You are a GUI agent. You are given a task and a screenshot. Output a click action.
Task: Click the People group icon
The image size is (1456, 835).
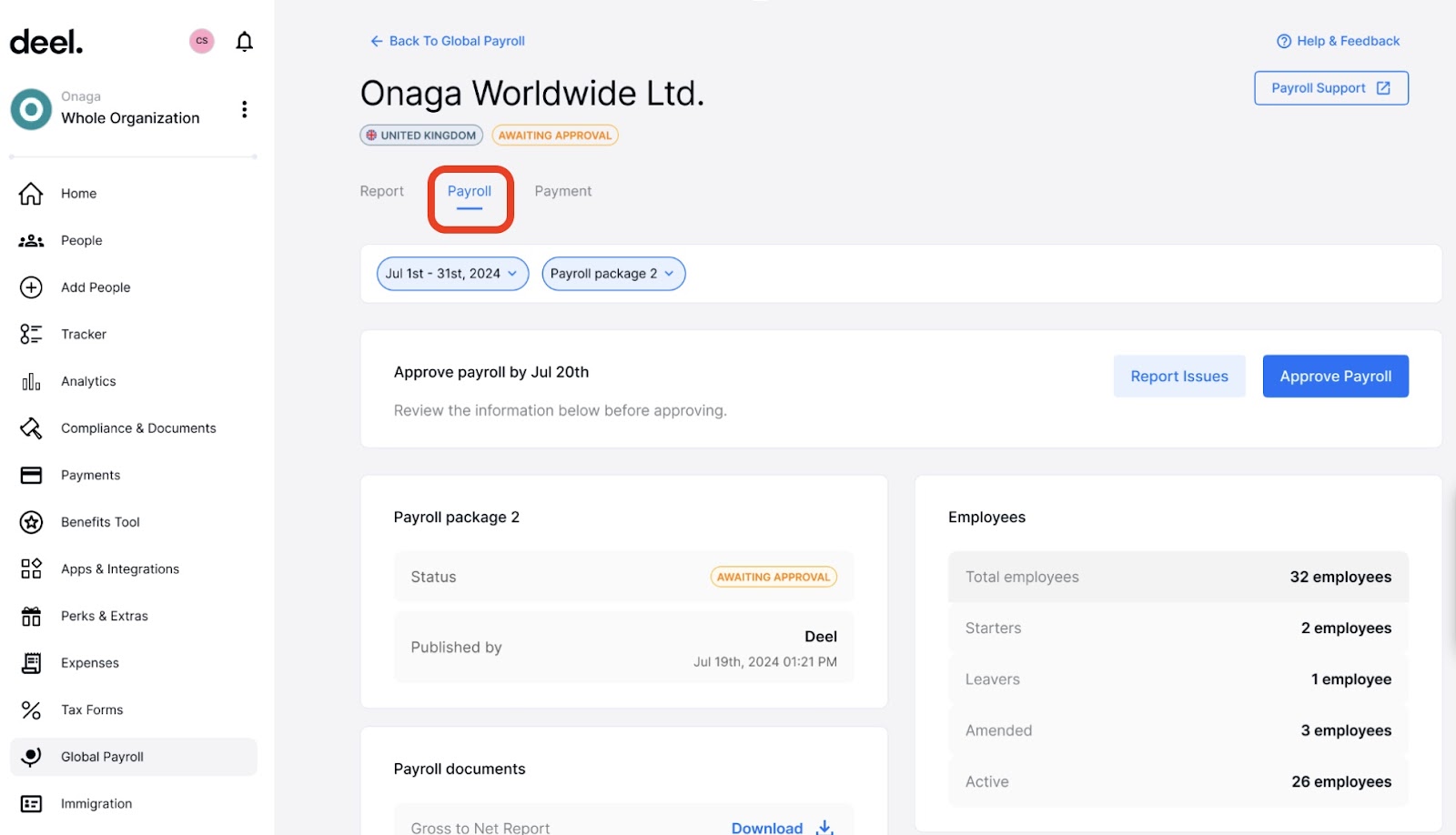31,240
